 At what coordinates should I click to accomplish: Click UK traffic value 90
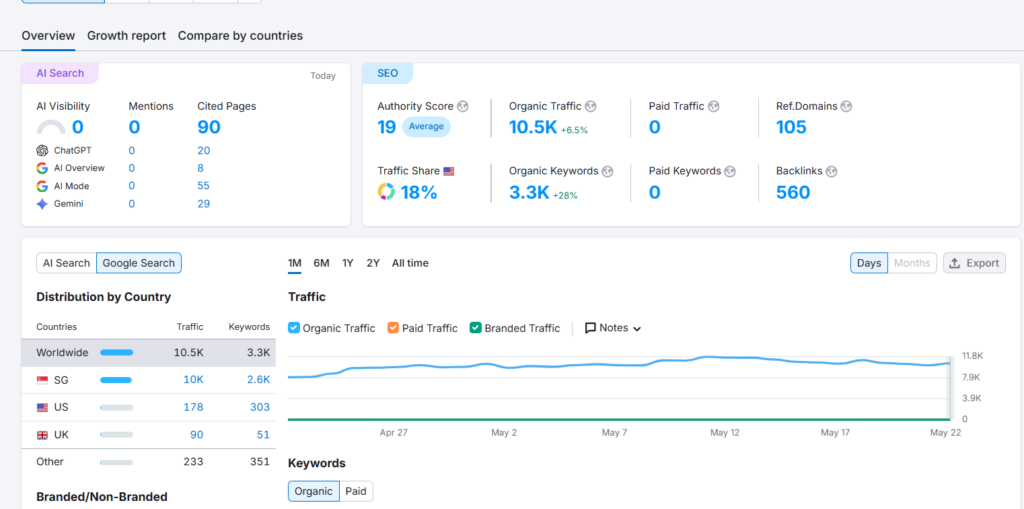[197, 435]
